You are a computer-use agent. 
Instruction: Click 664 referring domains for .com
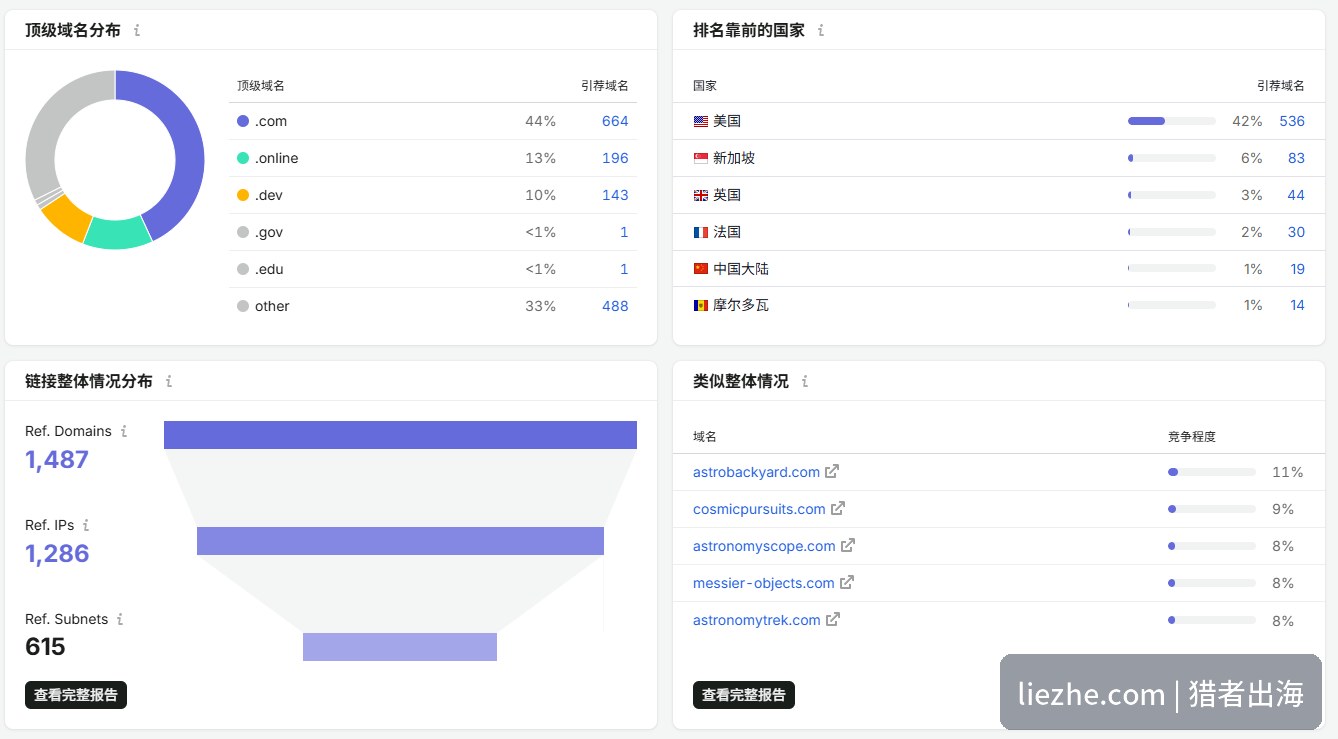pyautogui.click(x=615, y=121)
